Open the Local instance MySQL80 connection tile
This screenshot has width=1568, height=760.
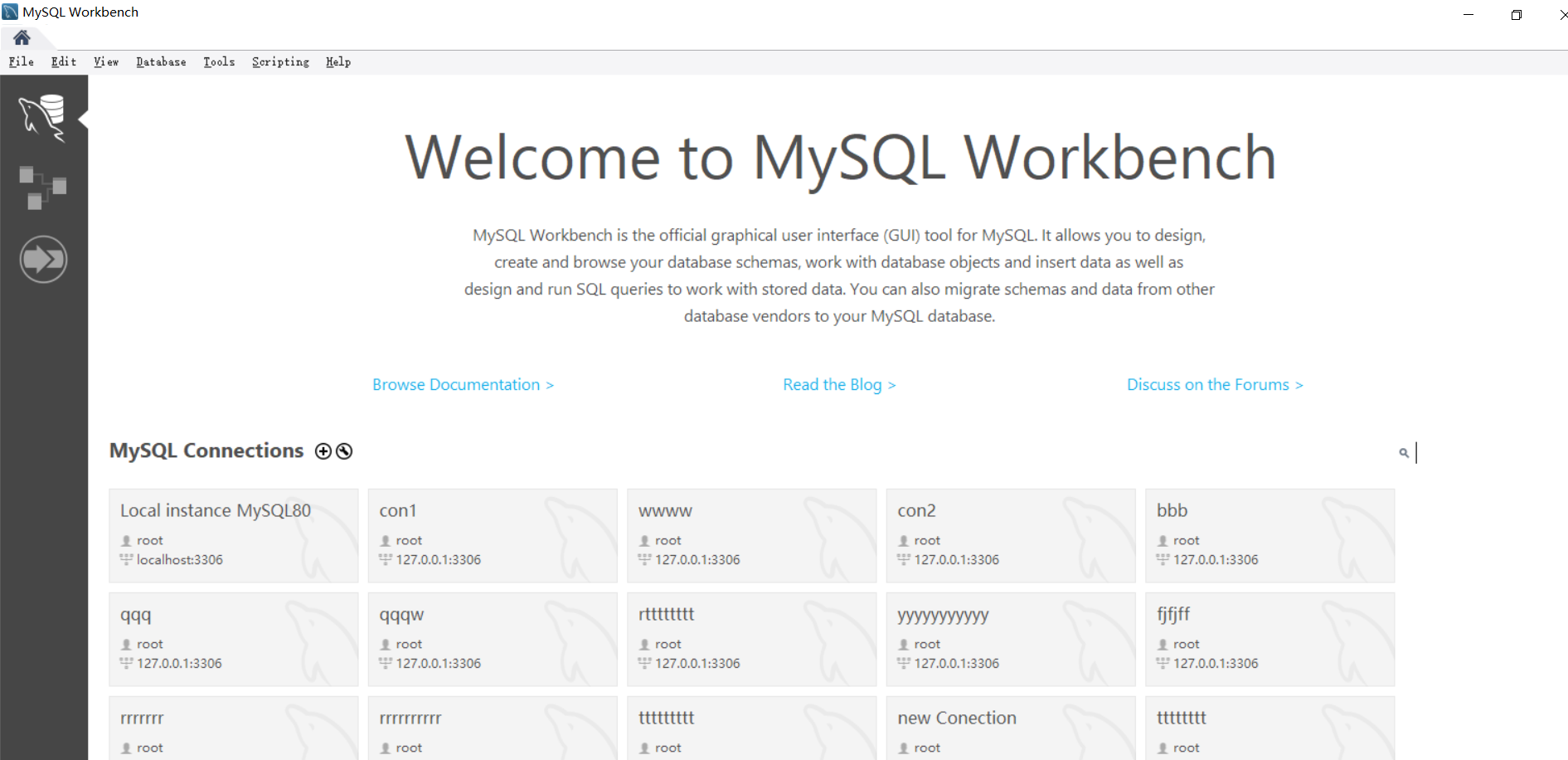click(x=233, y=535)
